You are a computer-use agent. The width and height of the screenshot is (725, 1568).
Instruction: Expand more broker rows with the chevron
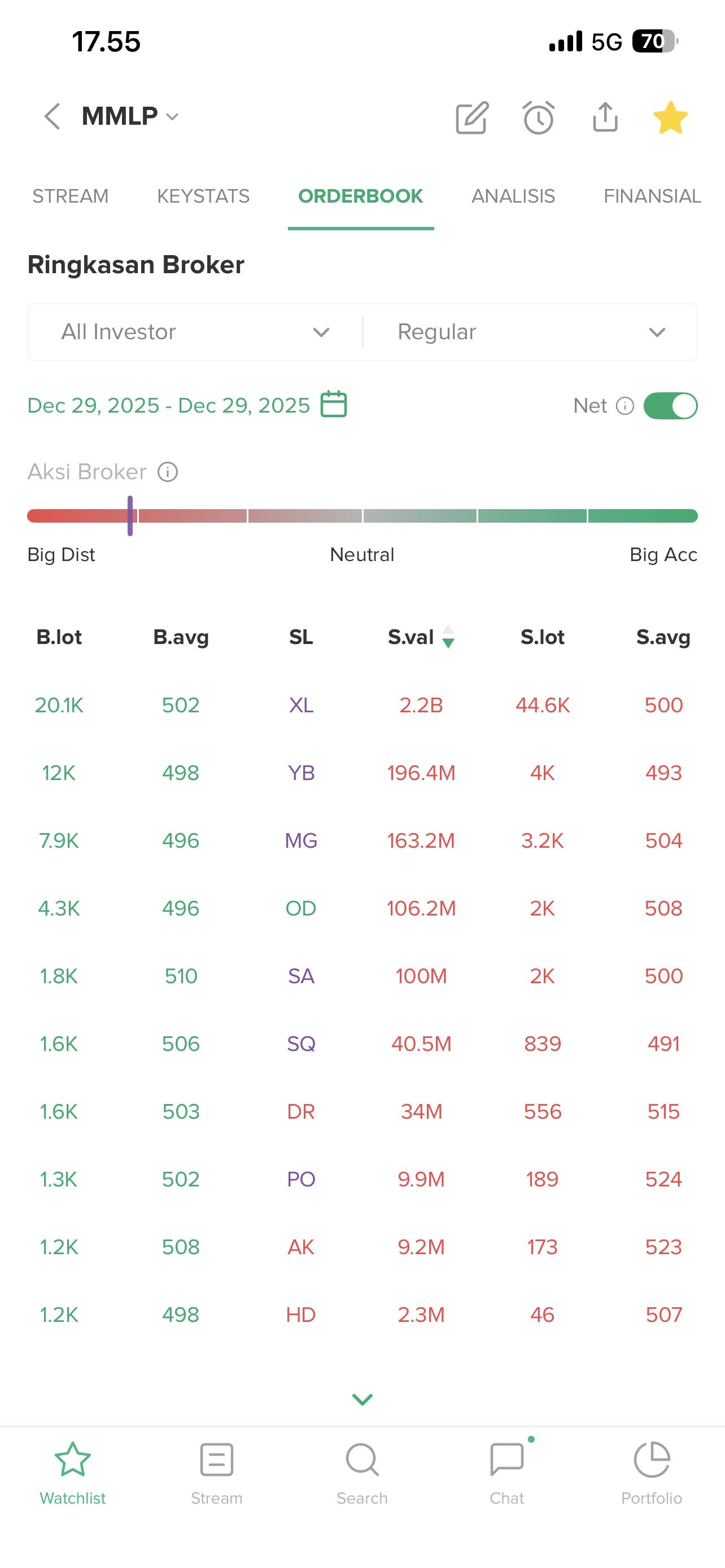(362, 1399)
